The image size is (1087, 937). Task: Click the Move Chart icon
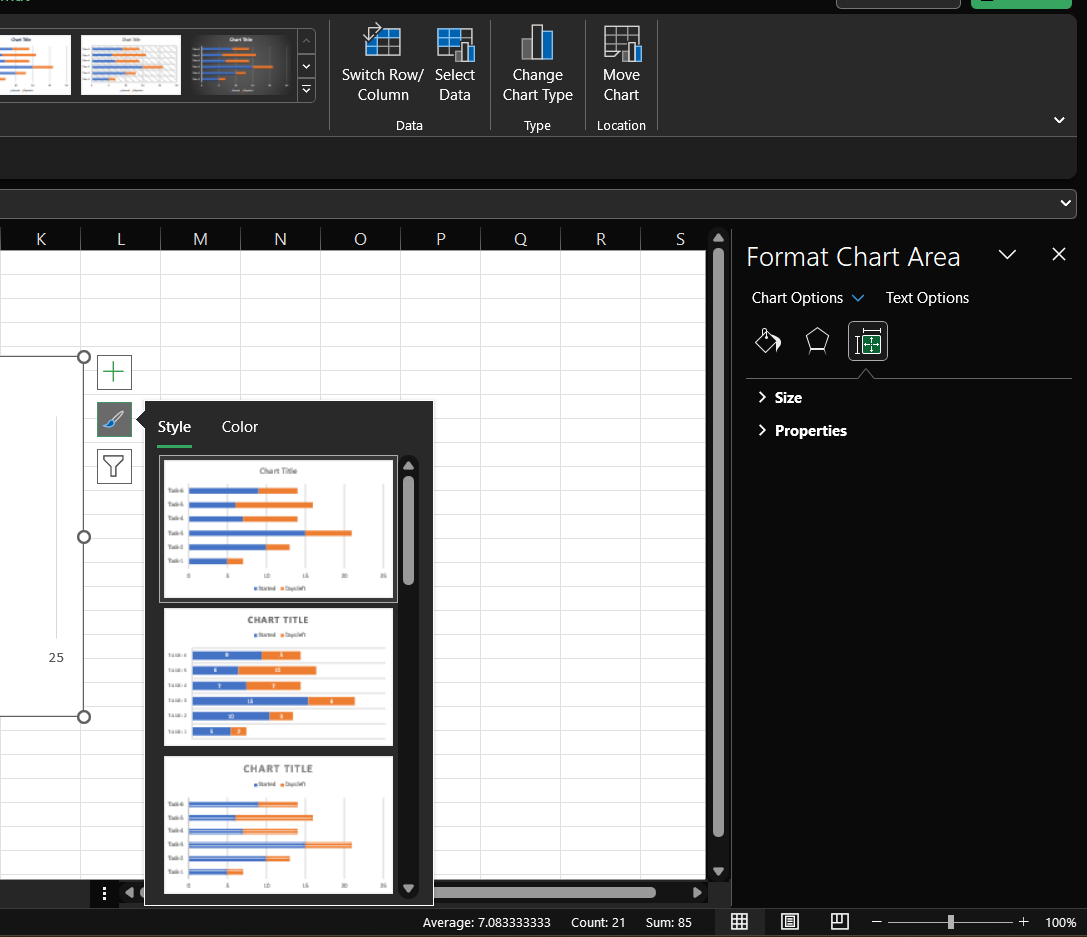pos(621,43)
